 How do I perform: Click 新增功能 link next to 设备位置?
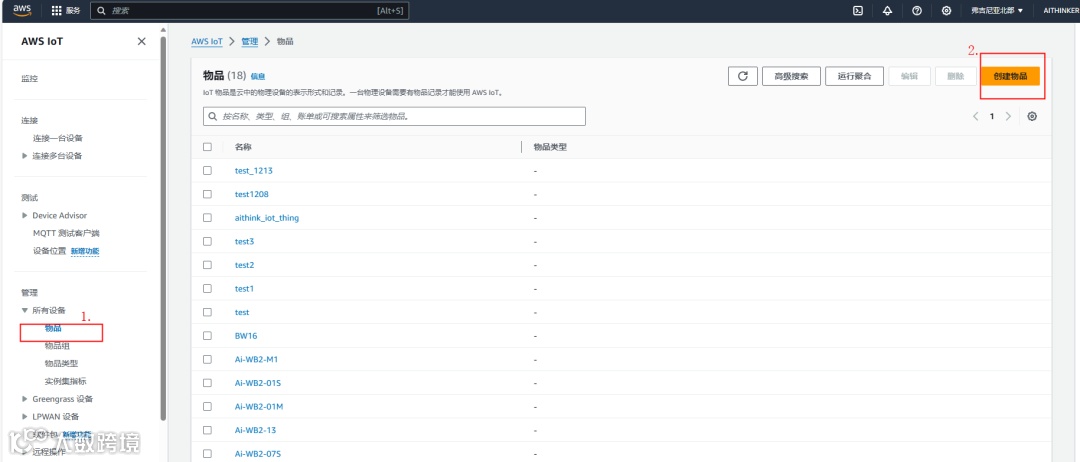click(85, 251)
